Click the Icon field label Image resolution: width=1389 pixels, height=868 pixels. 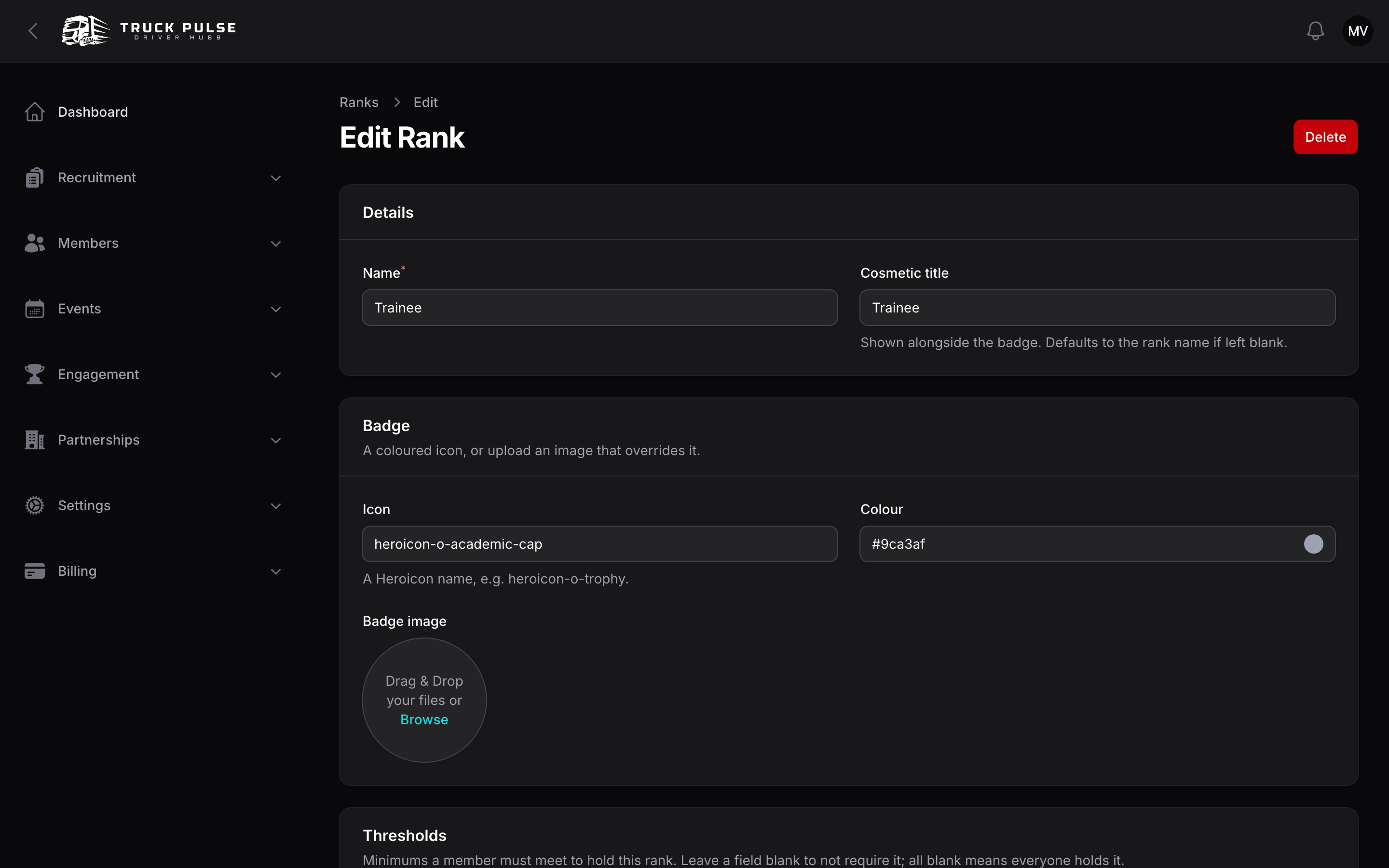point(377,509)
